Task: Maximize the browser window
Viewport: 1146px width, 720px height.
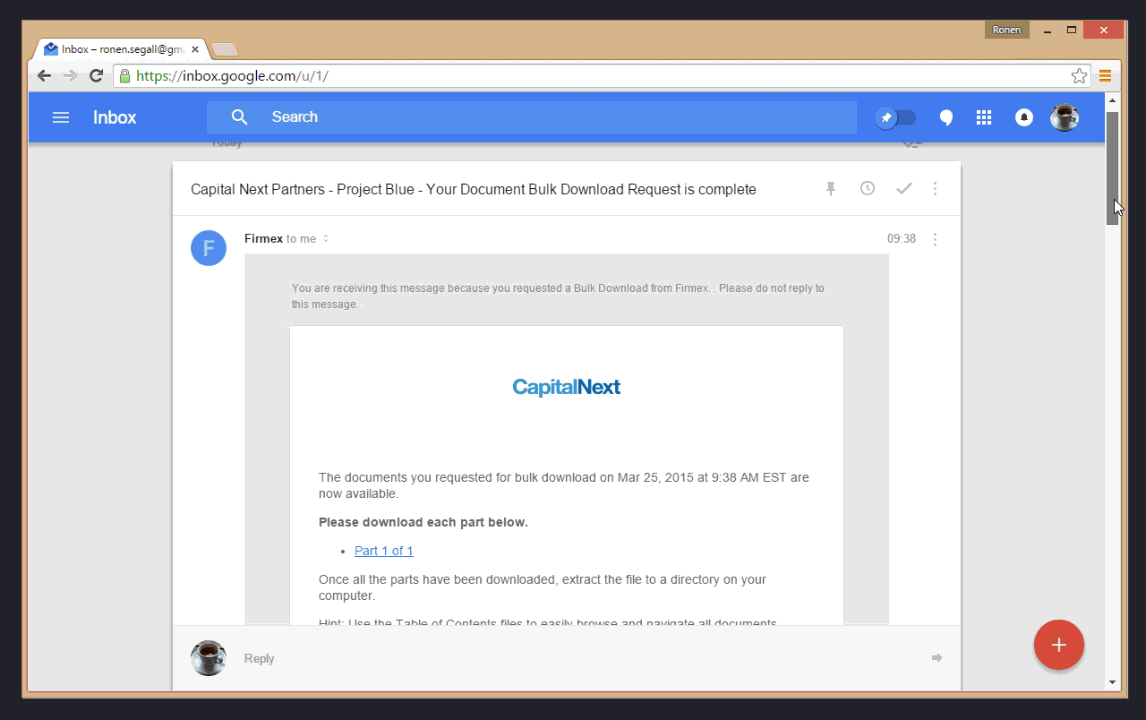Action: 1071,30
